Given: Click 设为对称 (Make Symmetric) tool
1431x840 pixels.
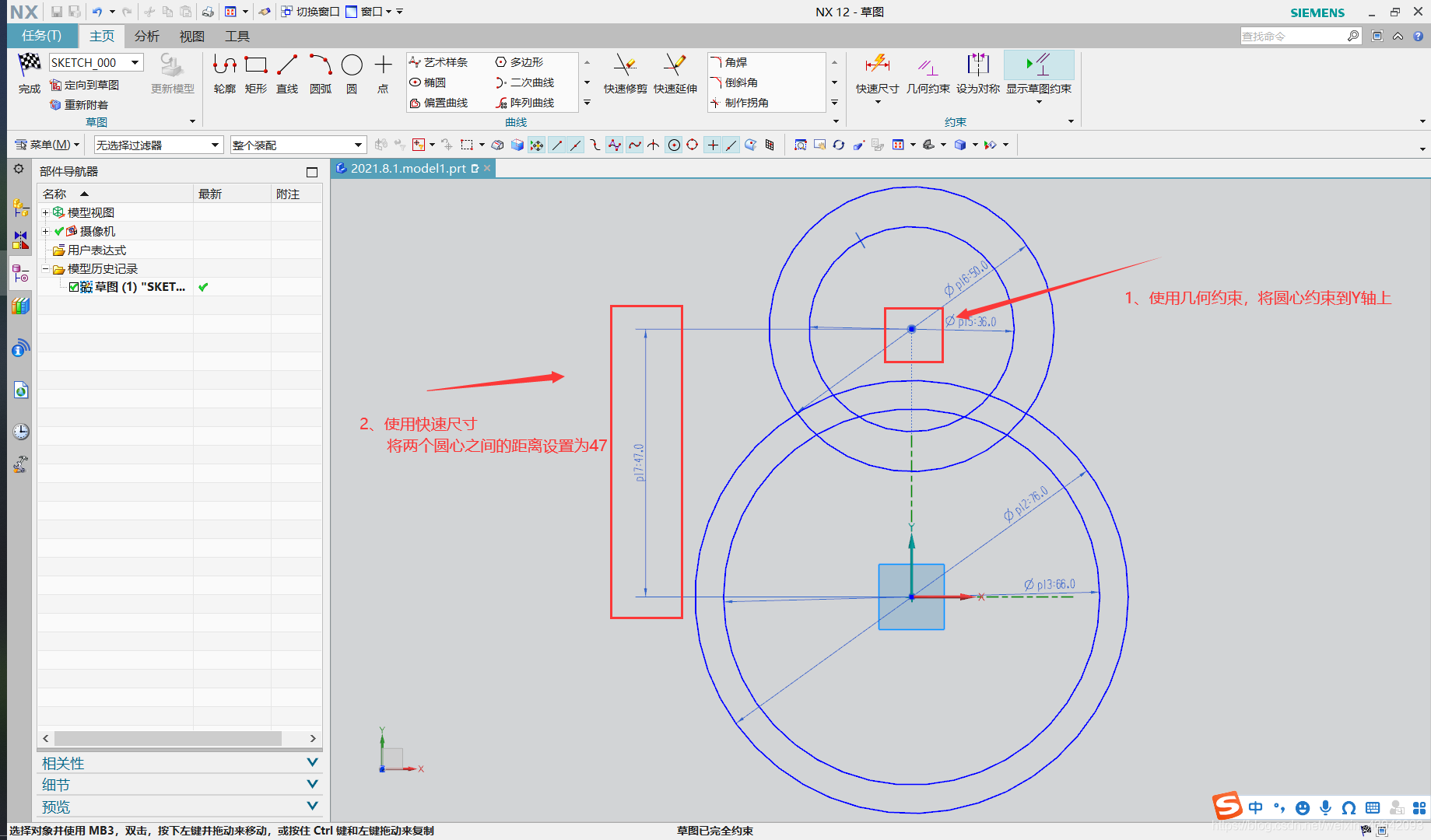Looking at the screenshot, I should point(978,74).
